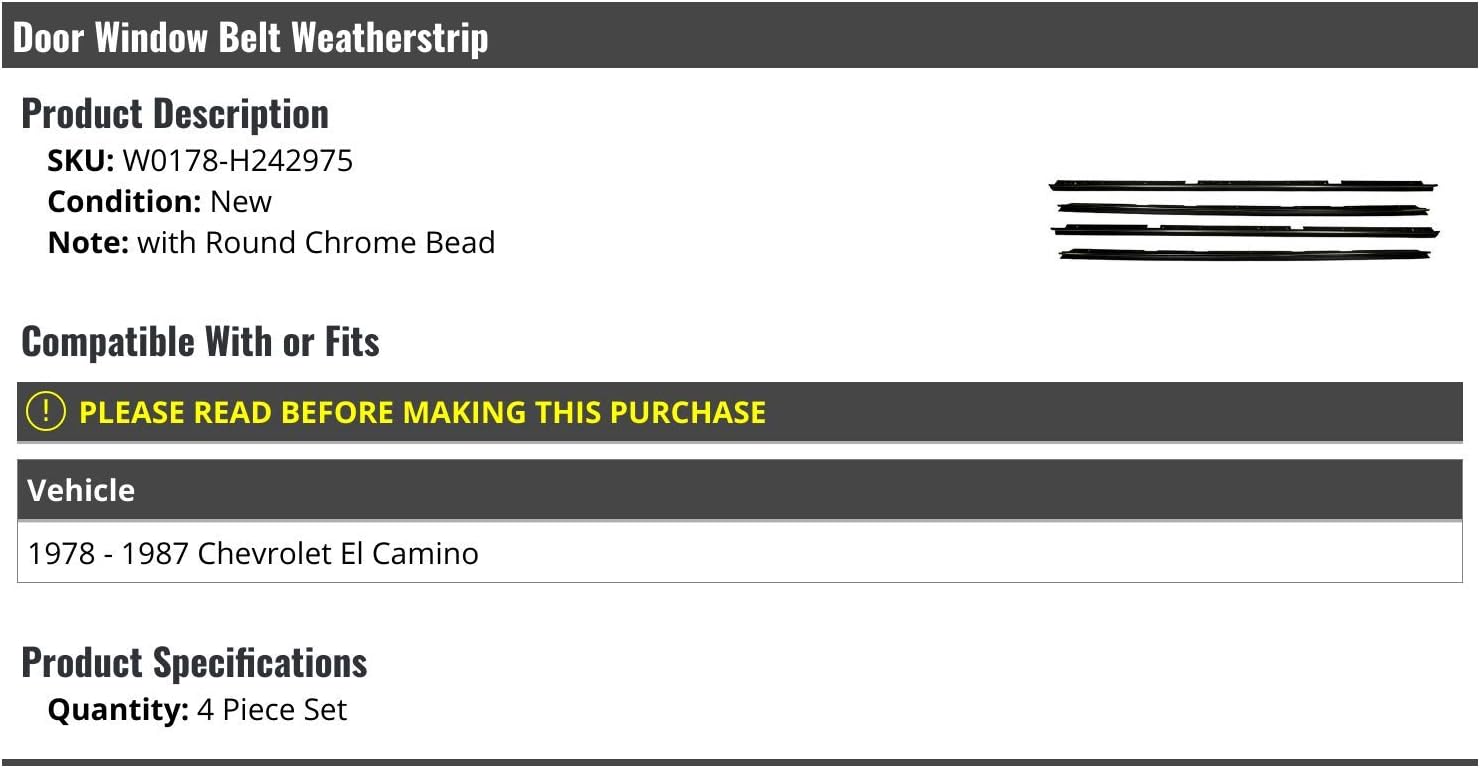Click the bottom weatherstrip piece in image

(1245, 255)
